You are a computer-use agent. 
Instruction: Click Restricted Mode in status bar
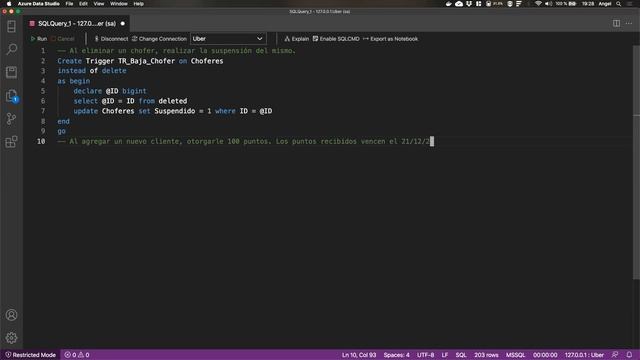point(30,355)
